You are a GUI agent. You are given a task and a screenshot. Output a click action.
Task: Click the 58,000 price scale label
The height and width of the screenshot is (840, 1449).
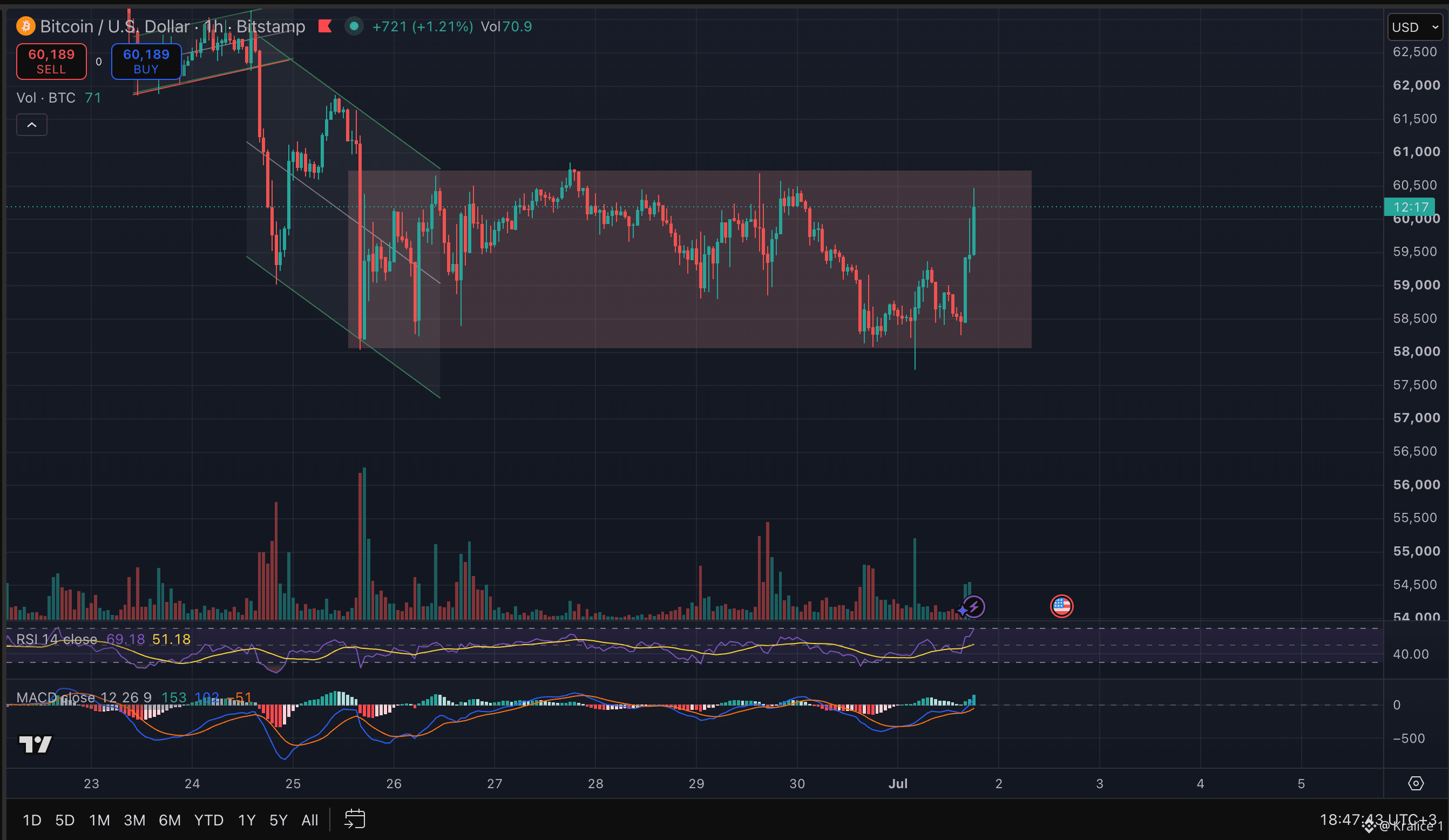coord(1416,351)
